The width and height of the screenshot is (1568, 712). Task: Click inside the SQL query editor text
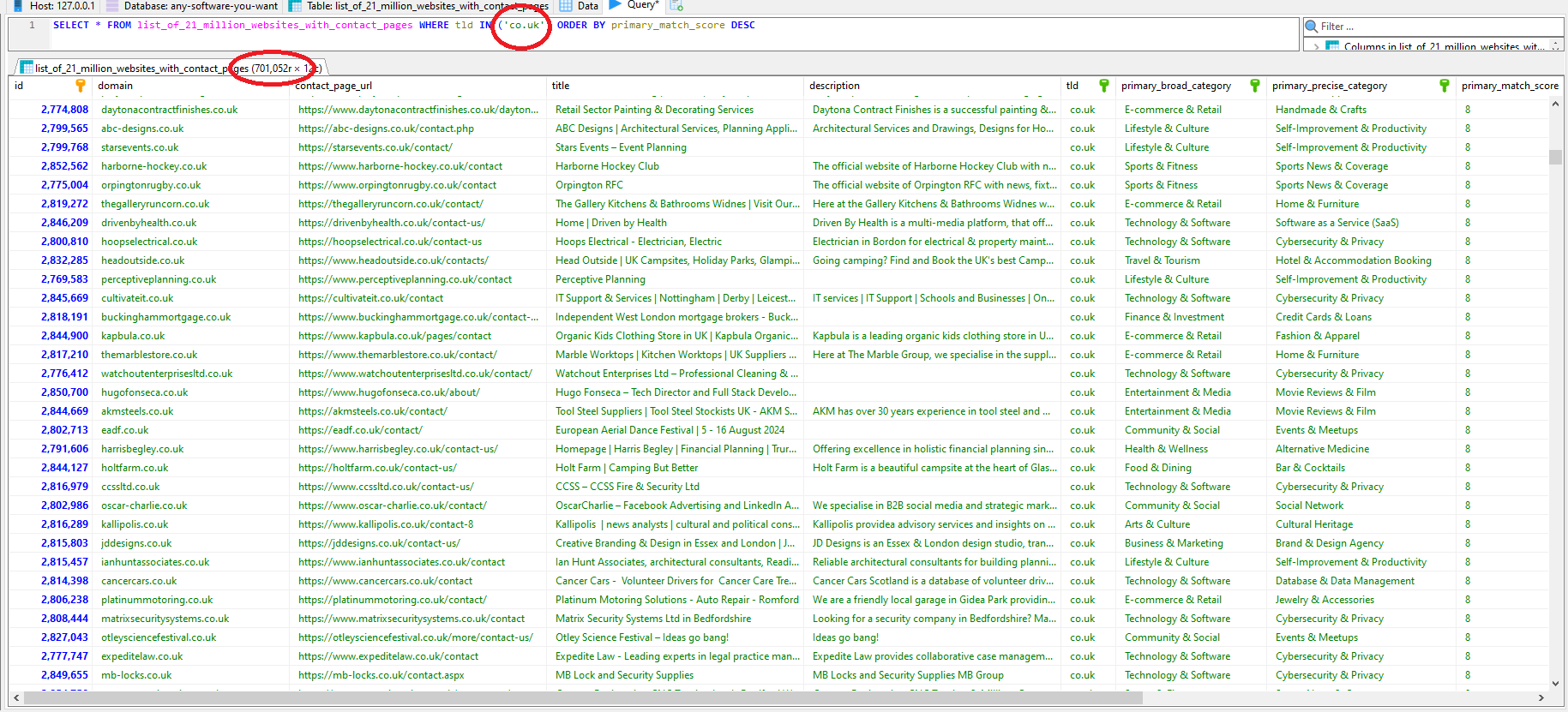404,25
